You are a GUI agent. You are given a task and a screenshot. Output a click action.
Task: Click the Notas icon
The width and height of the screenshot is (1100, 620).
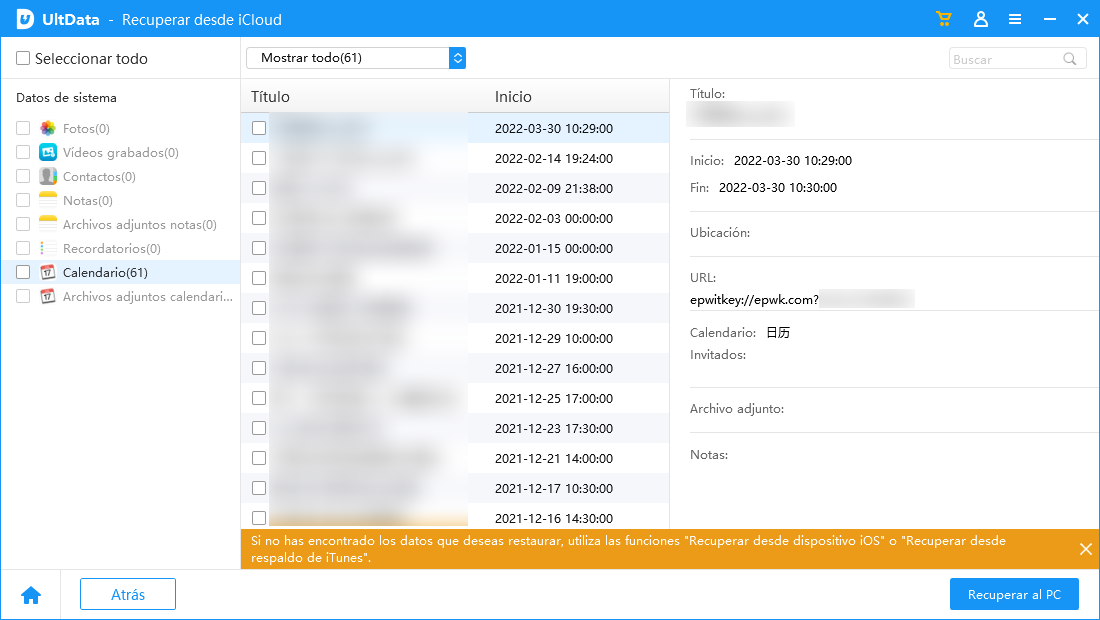[x=48, y=200]
